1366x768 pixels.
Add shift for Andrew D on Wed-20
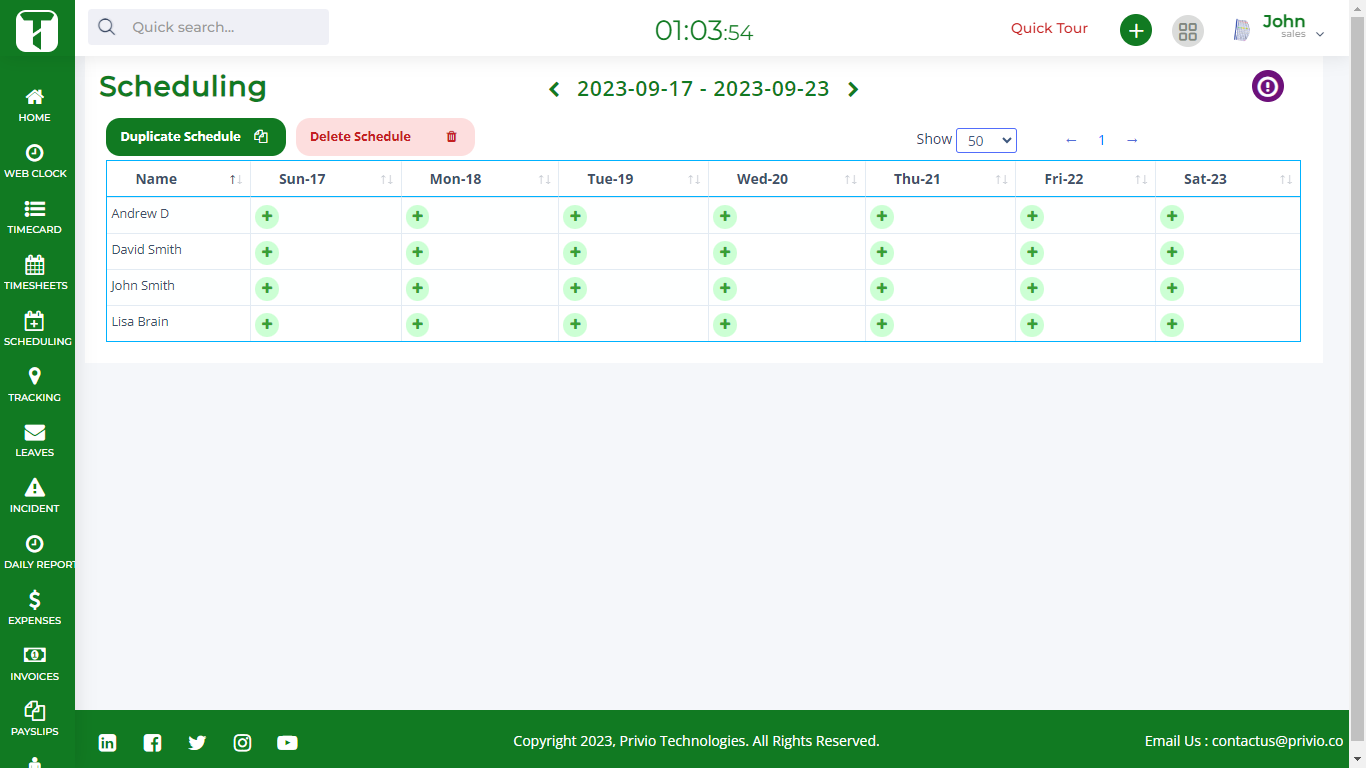coord(725,217)
